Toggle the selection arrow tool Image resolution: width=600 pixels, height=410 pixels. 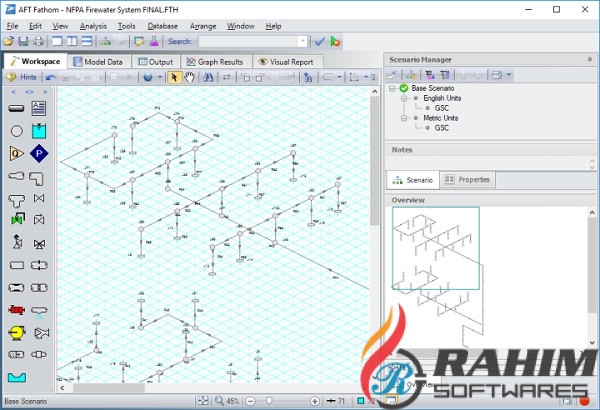click(174, 77)
